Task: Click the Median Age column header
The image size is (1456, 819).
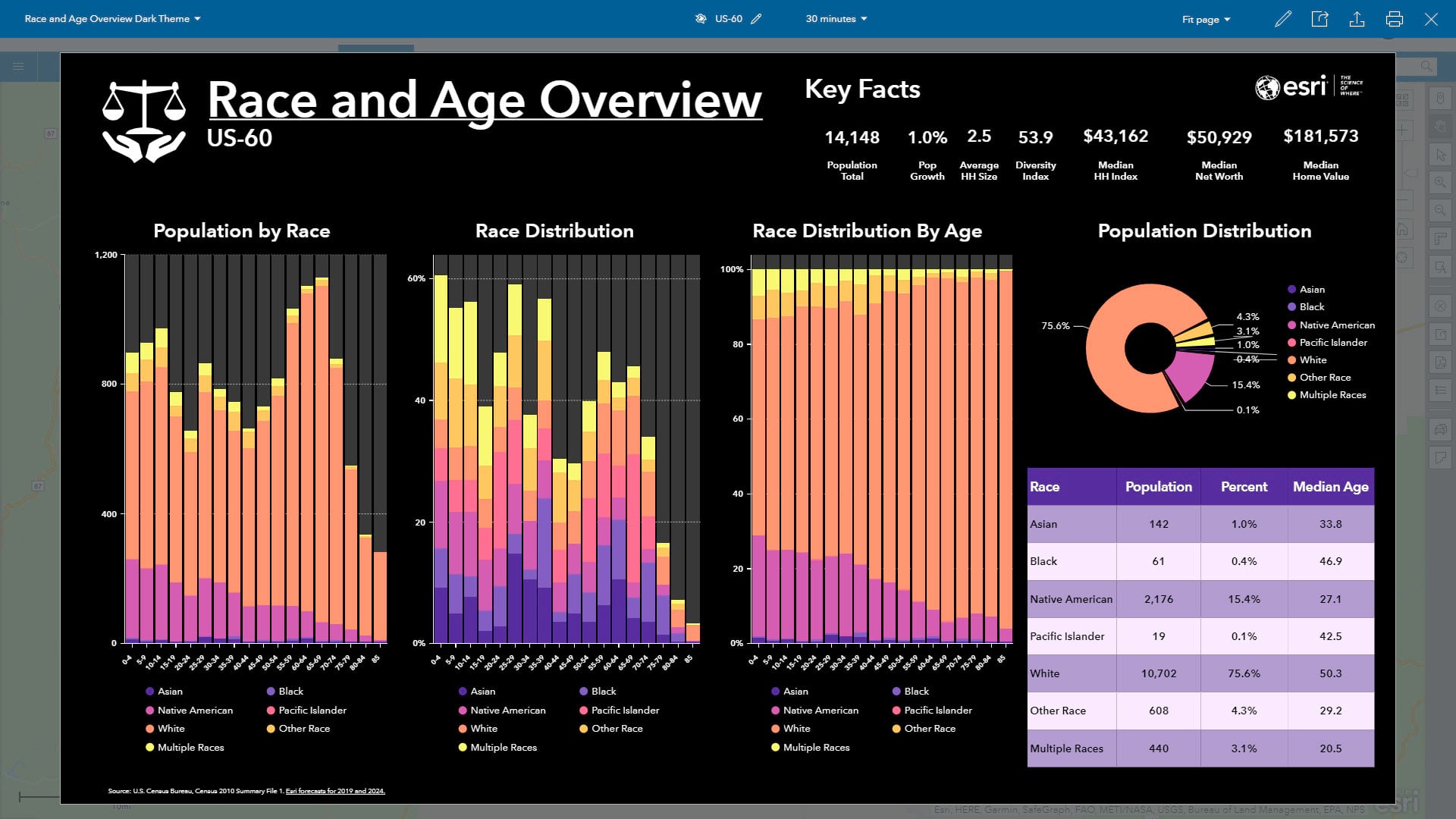Action: [1330, 487]
